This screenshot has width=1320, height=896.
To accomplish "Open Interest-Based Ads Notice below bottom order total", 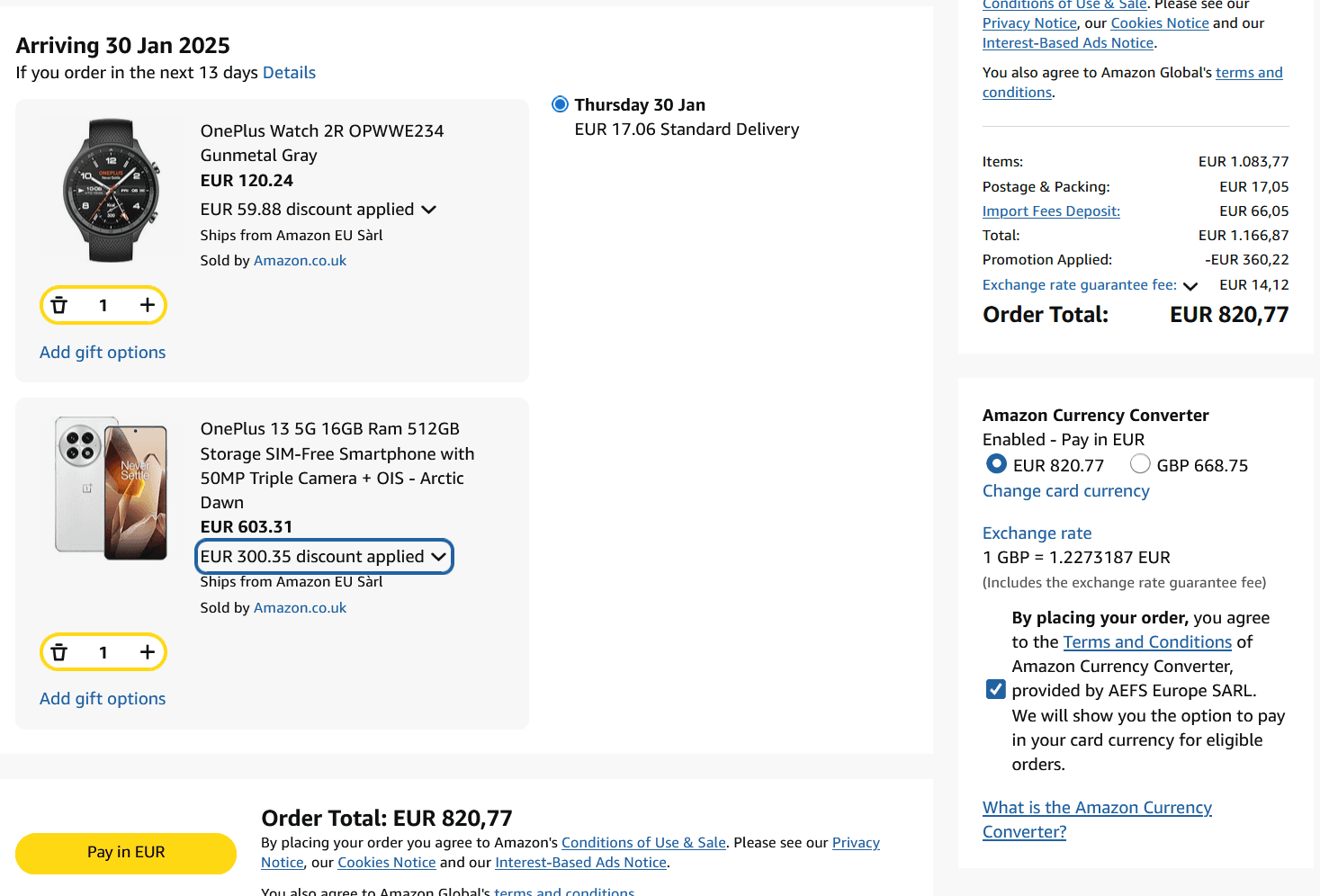I will click(x=580, y=863).
